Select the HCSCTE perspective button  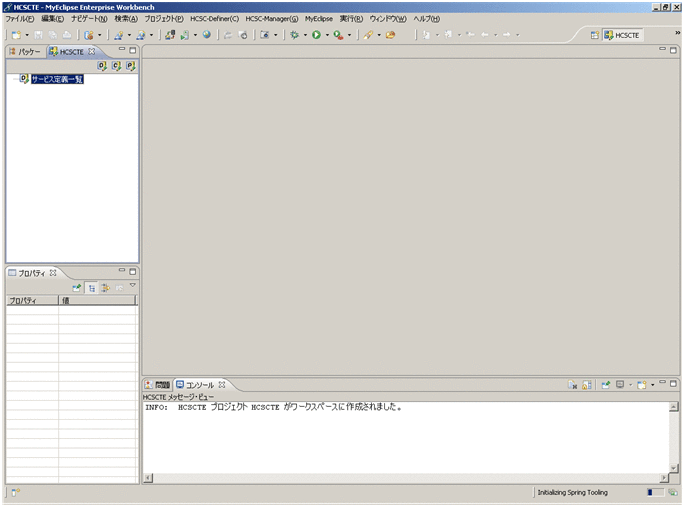tap(621, 35)
